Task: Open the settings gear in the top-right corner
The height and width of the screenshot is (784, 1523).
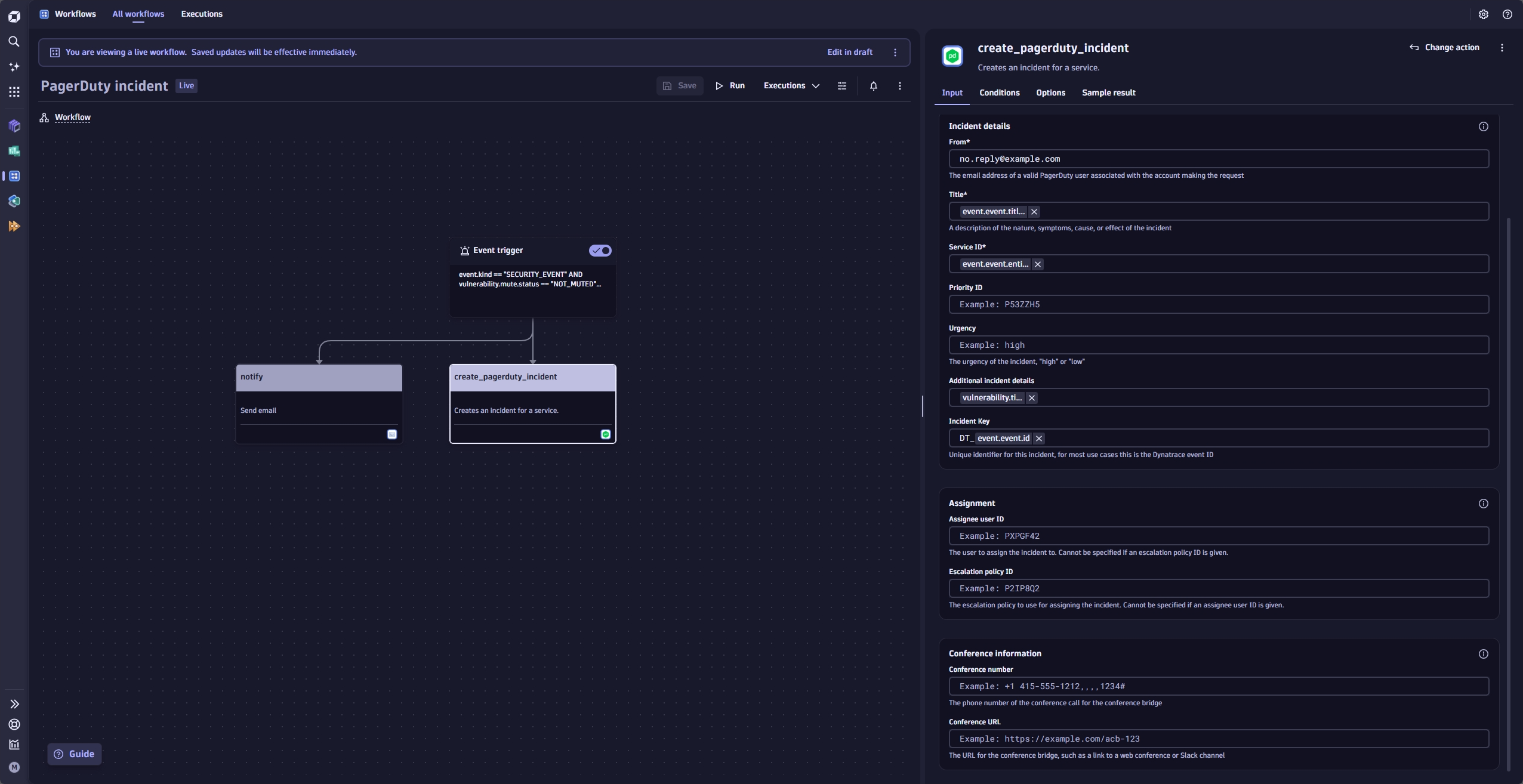Action: coord(1484,14)
